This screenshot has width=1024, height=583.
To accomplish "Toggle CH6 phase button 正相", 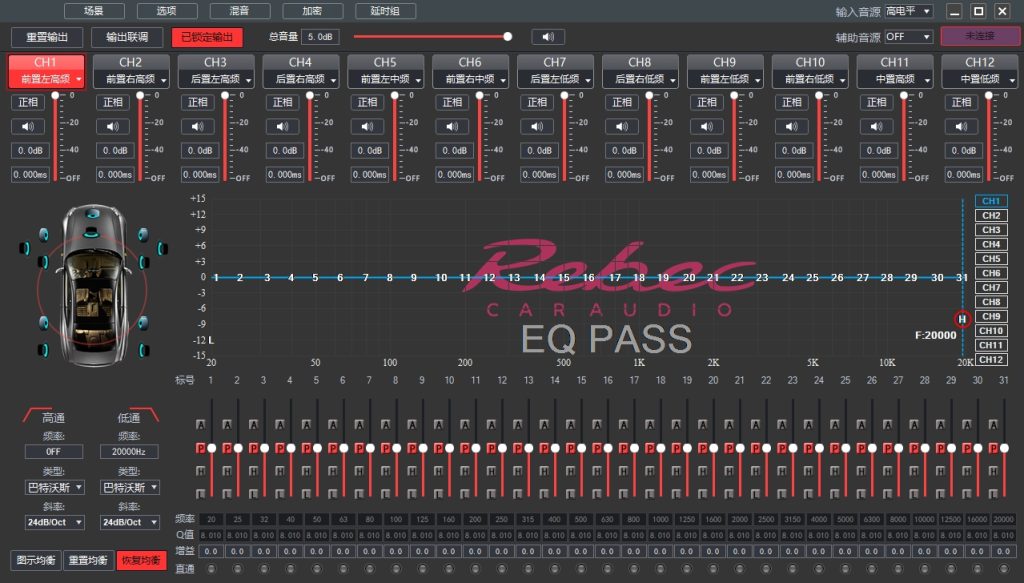I will coord(453,102).
